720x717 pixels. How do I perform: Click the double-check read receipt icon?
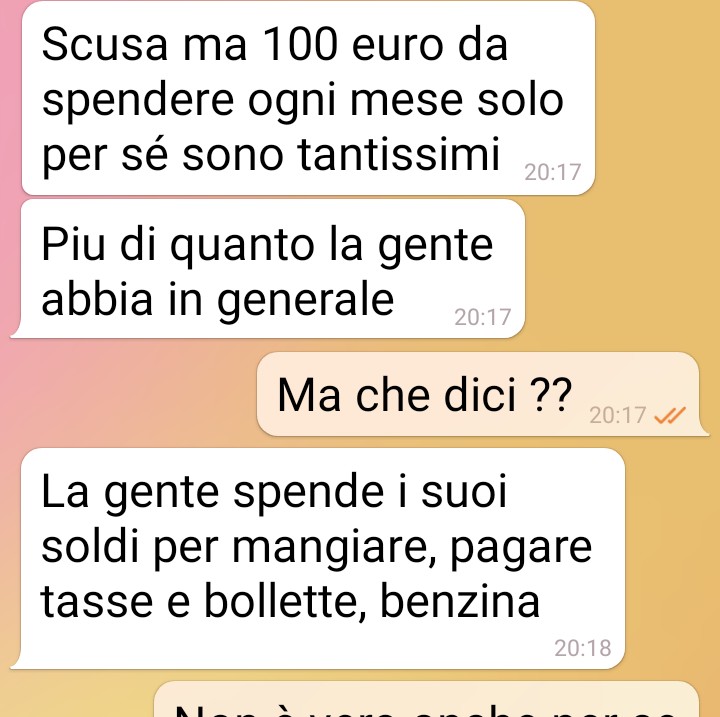tap(669, 415)
